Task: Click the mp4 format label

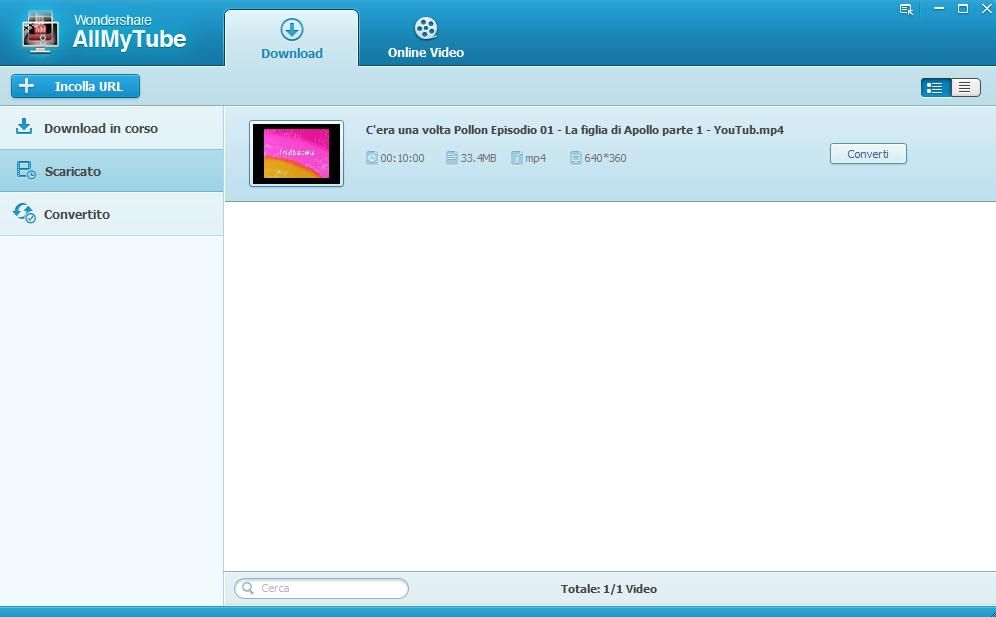Action: tap(535, 158)
